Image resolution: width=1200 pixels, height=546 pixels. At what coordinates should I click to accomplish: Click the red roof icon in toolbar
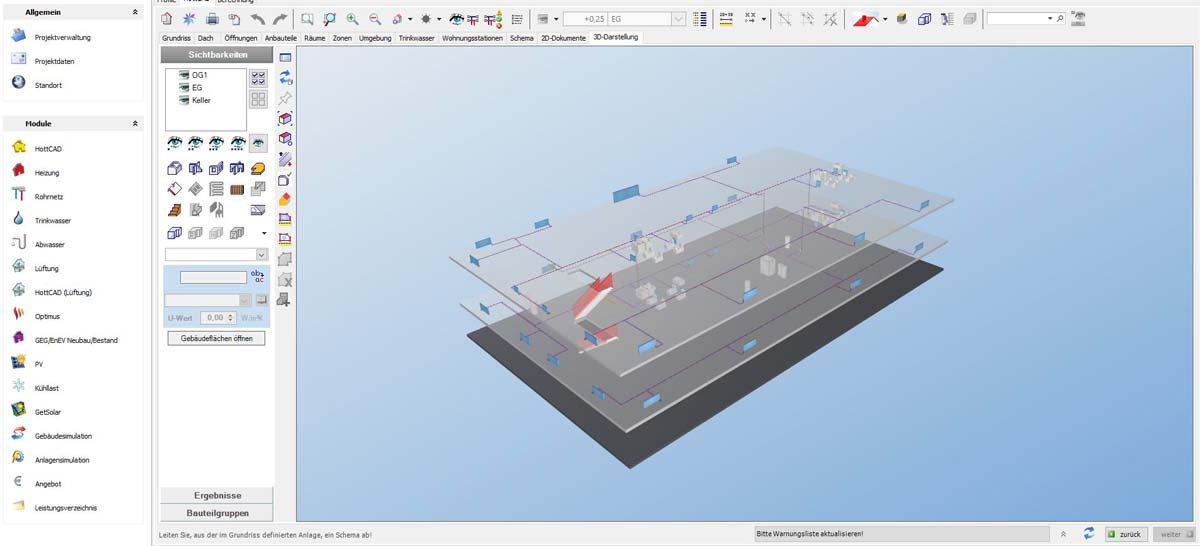click(865, 19)
